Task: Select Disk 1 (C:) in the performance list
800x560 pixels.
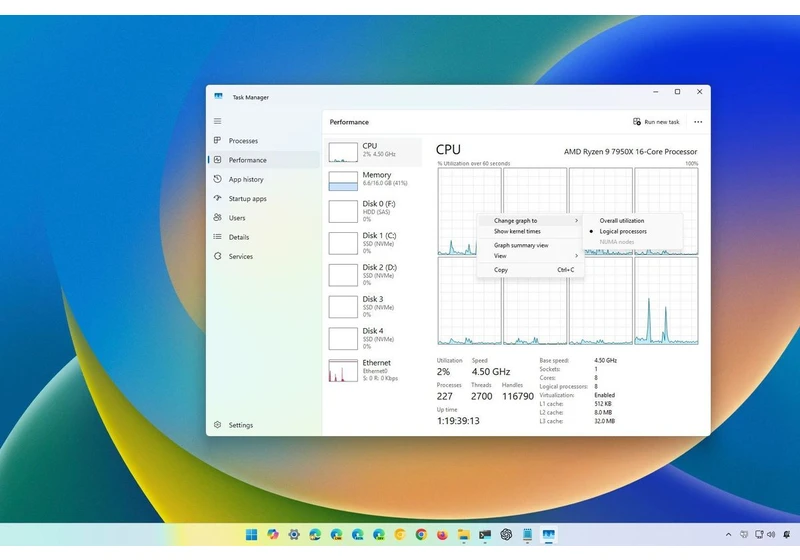Action: coord(373,243)
